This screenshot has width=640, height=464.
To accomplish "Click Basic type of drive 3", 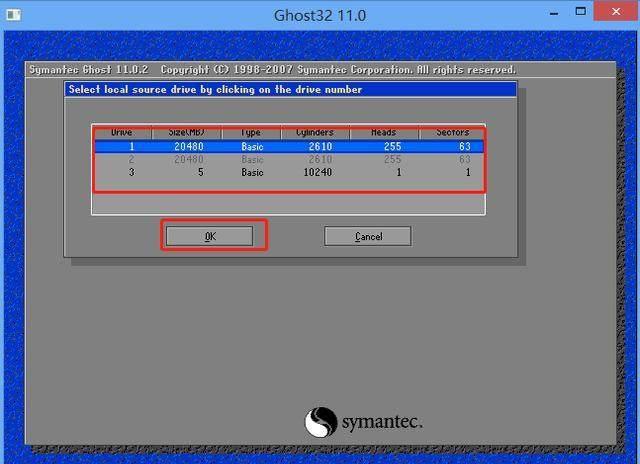I will 252,172.
